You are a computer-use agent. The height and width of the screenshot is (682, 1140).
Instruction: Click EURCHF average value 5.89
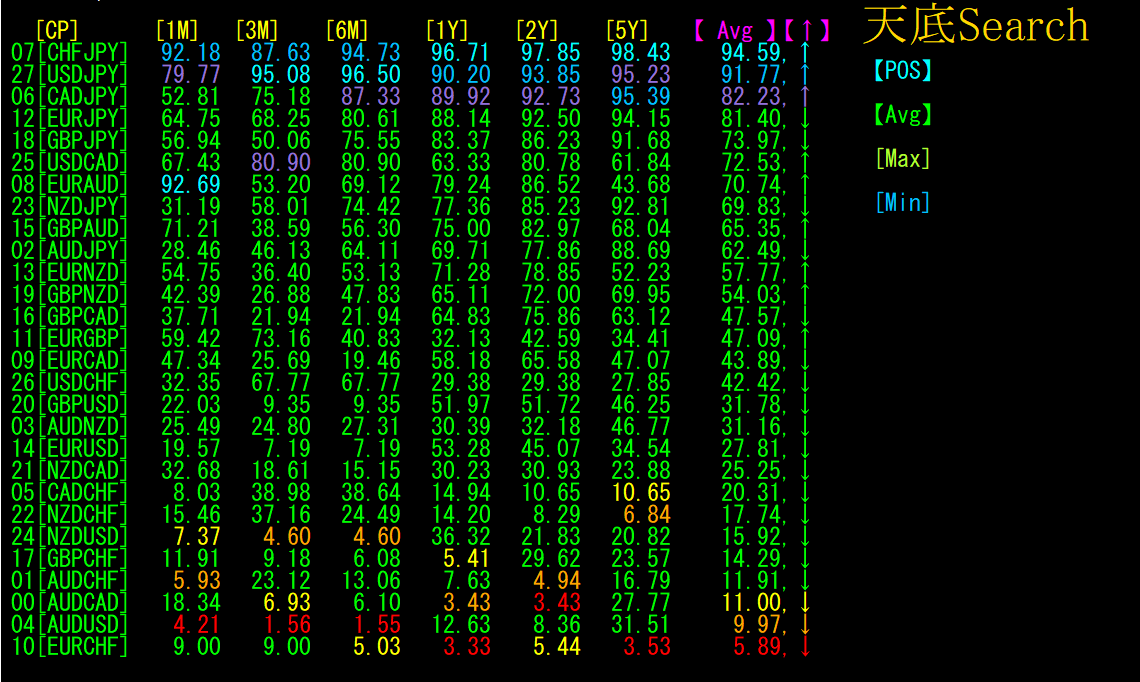click(759, 646)
